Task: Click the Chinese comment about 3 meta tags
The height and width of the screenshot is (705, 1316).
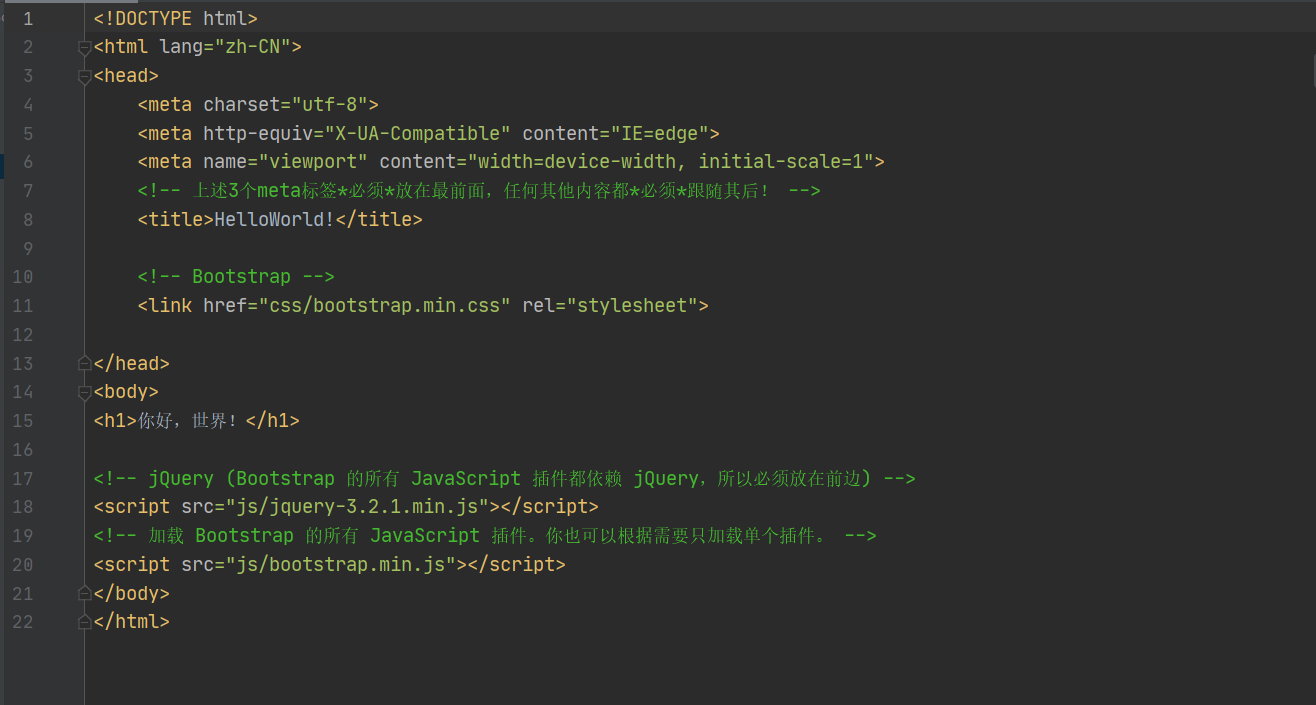Action: (479, 191)
